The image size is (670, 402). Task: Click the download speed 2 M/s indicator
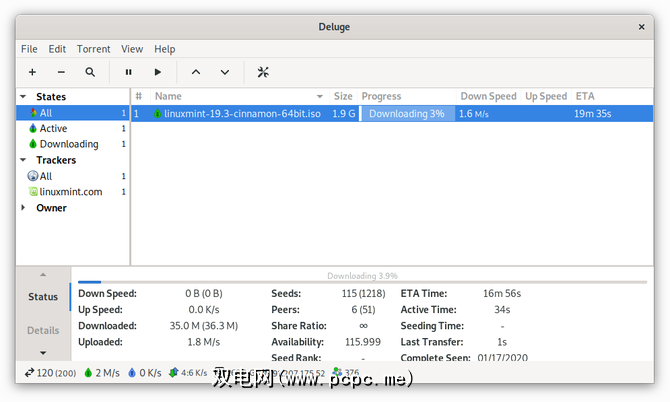[102, 373]
